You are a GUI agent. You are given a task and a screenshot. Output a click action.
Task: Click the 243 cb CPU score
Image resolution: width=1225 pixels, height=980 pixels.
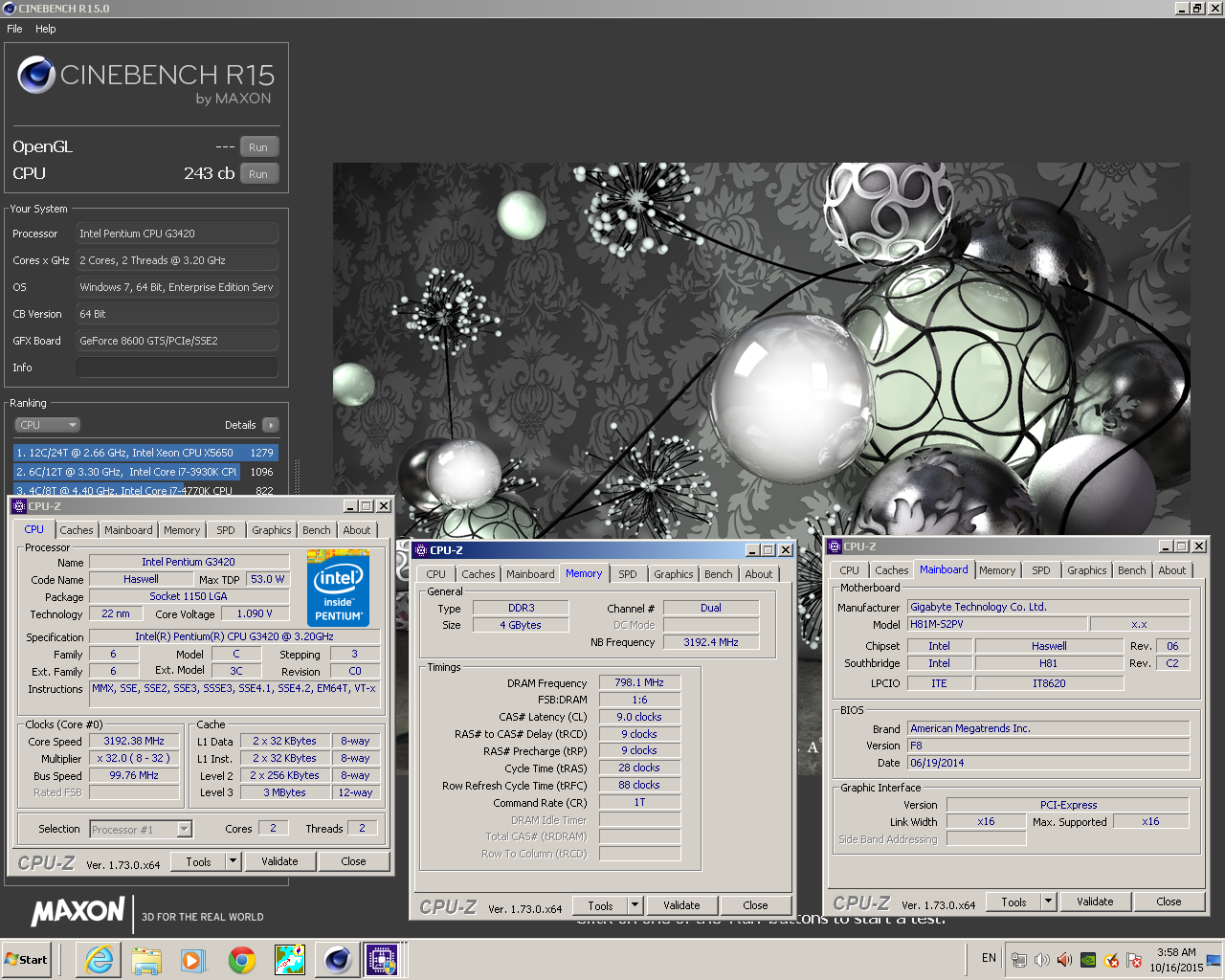210,173
